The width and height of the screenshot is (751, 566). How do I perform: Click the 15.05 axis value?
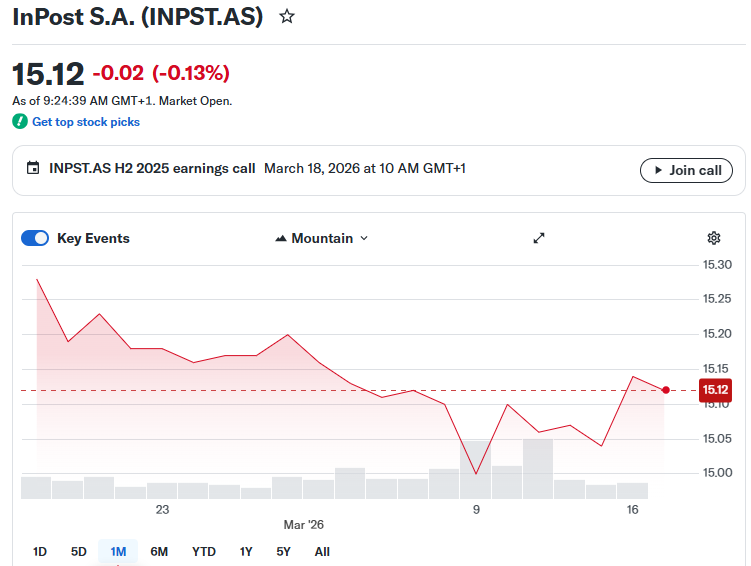point(717,439)
